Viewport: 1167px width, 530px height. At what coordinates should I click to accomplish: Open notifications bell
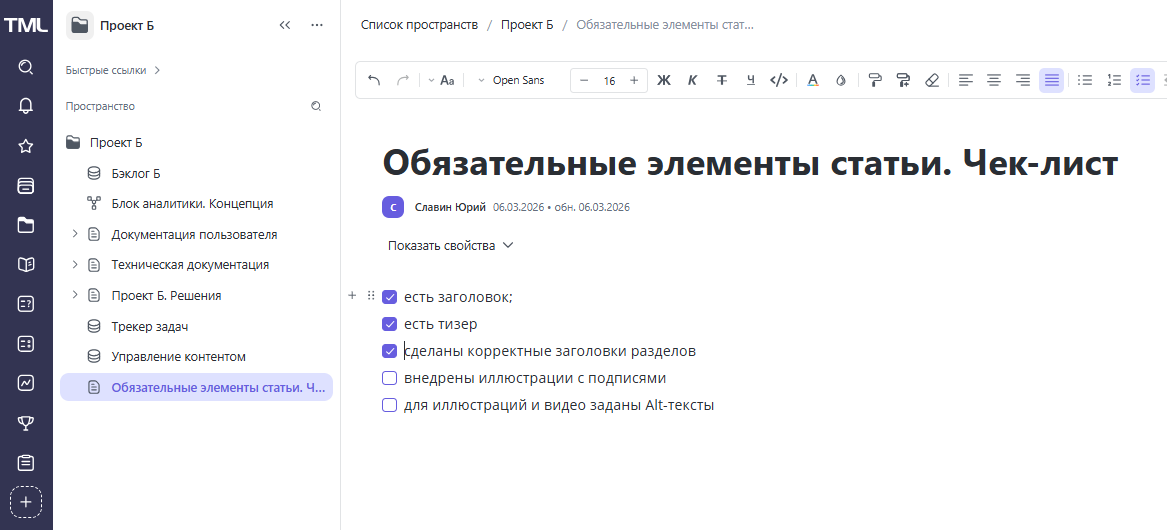coord(26,106)
